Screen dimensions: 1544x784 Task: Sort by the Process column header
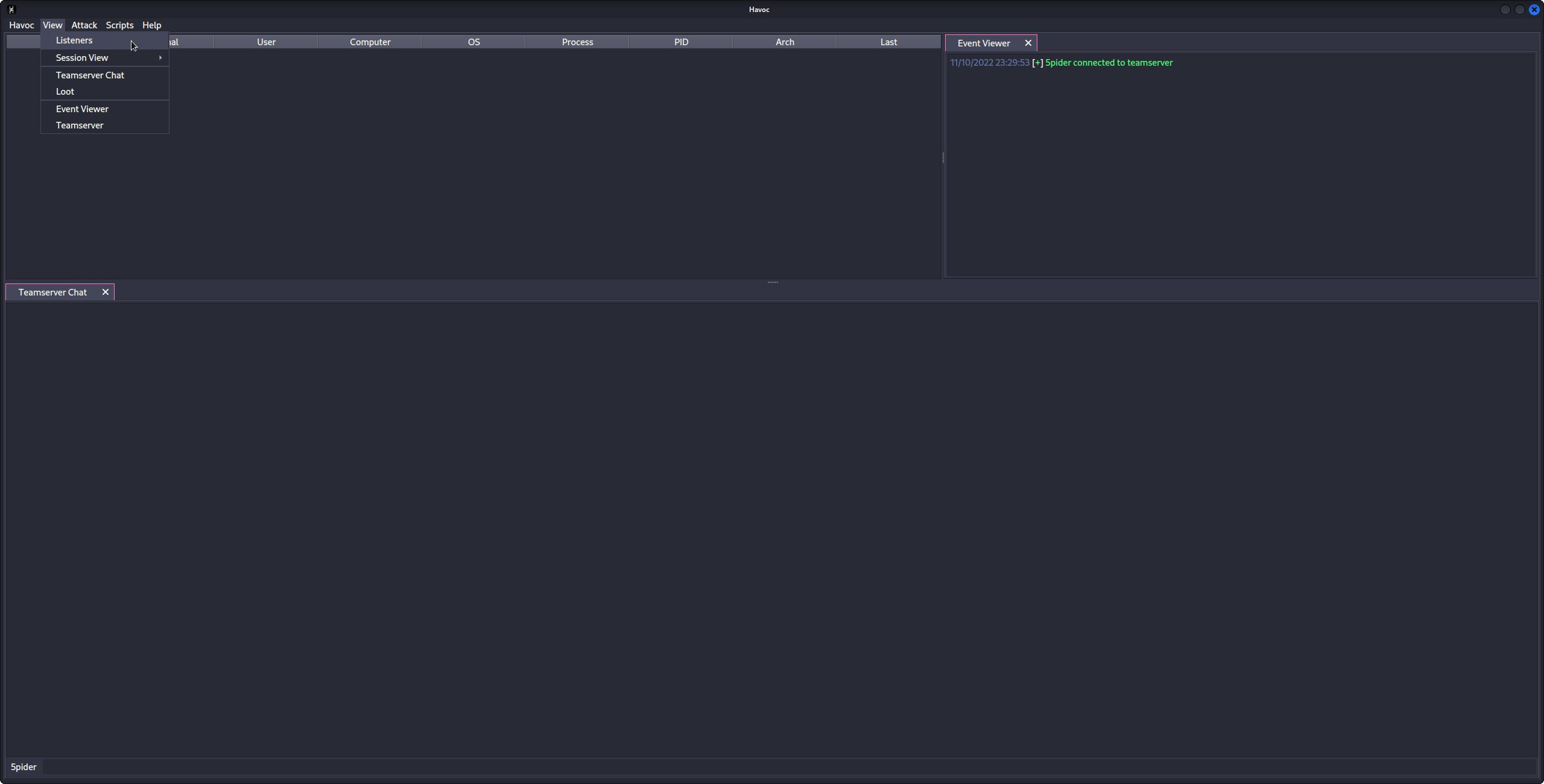577,42
